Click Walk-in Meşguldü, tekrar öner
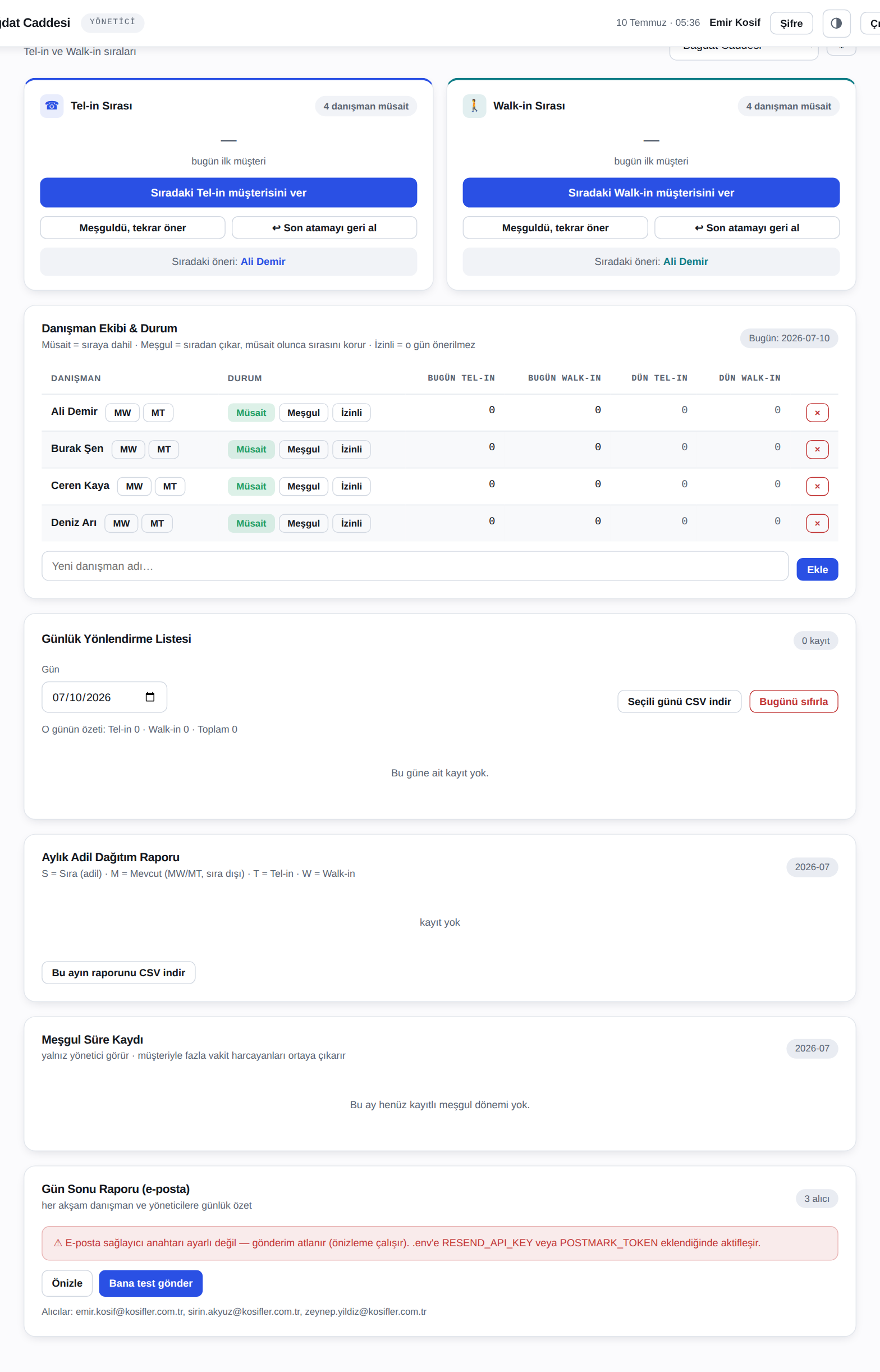Image resolution: width=880 pixels, height=1372 pixels. [555, 227]
